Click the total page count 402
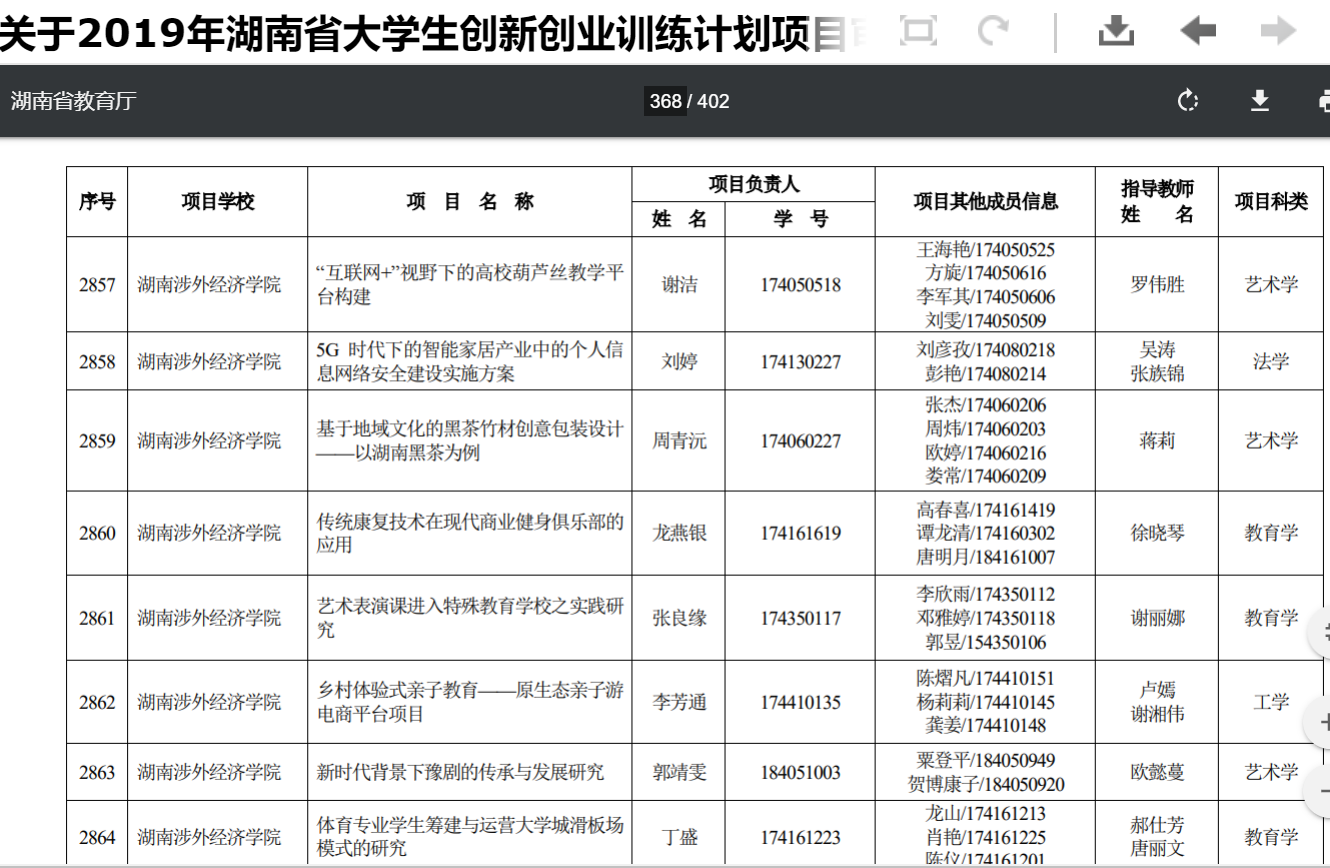This screenshot has width=1330, height=868. 713,101
